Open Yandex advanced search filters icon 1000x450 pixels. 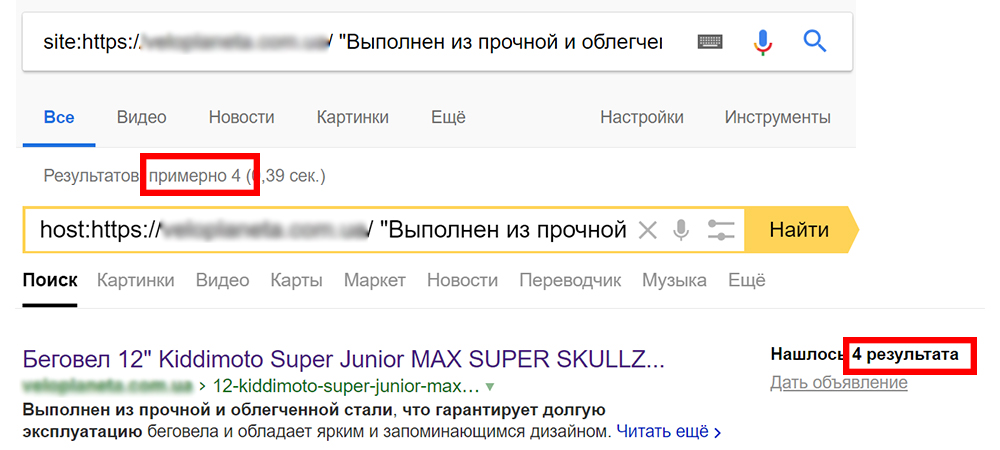click(x=721, y=230)
